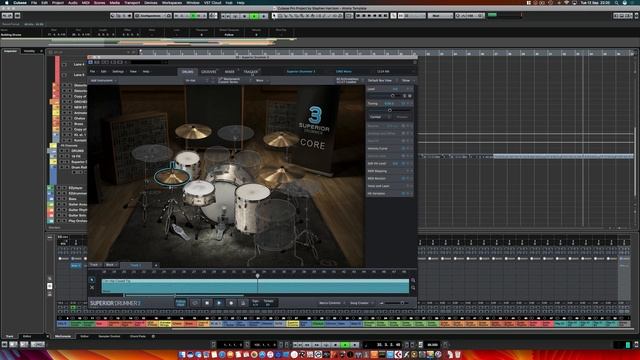Viewport: 640px width, 360px height.
Task: Select the right crash cymbal near the CORE banner
Action: point(281,139)
